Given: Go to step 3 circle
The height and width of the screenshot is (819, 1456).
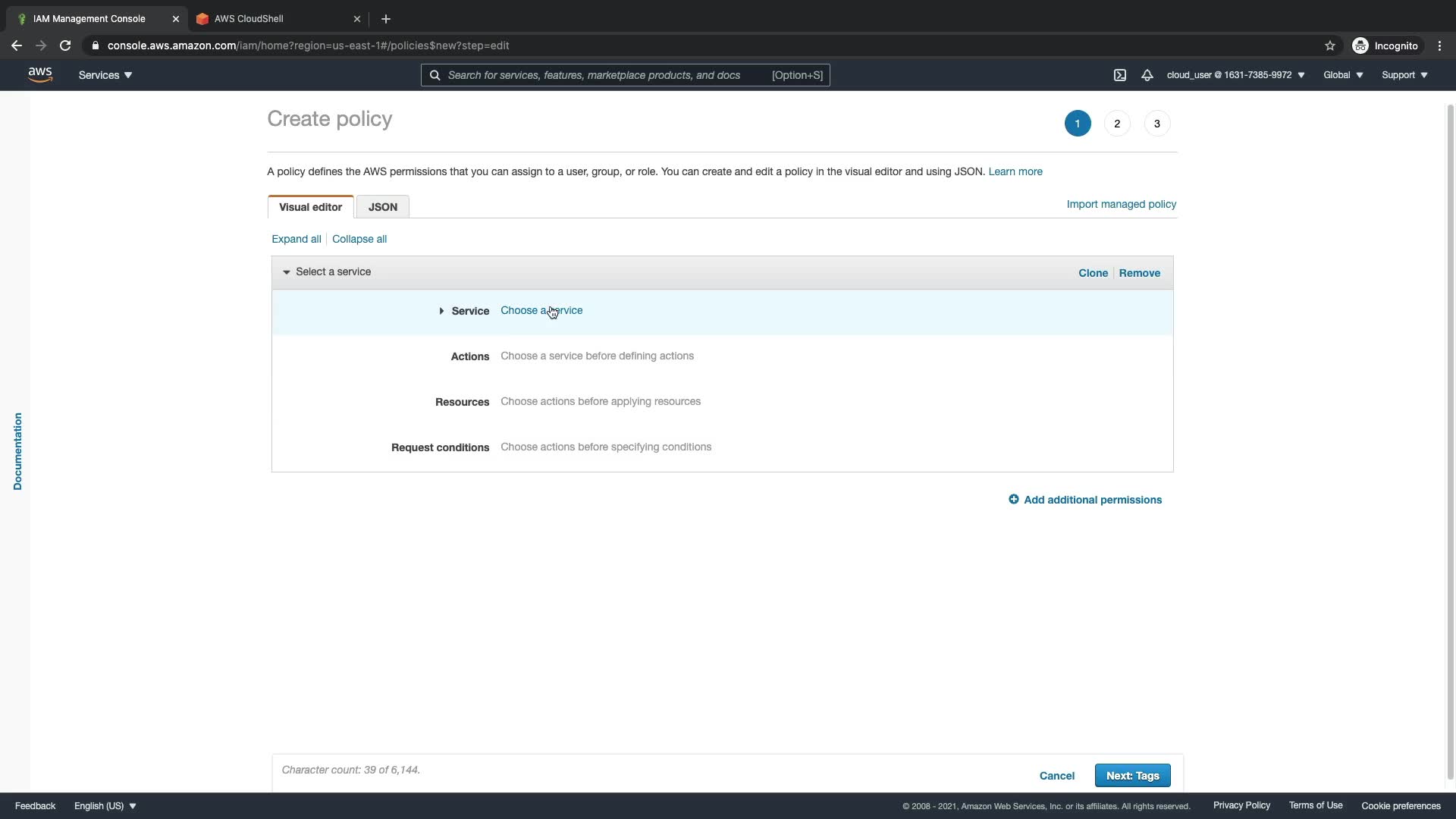Looking at the screenshot, I should coord(1156,124).
